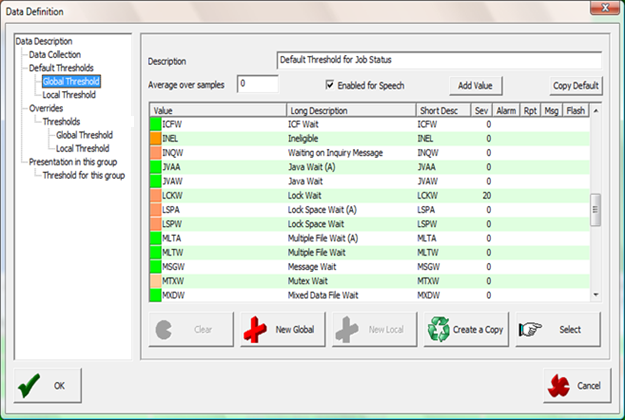
Task: Click the orange INQW color swatch
Action: [x=155, y=153]
